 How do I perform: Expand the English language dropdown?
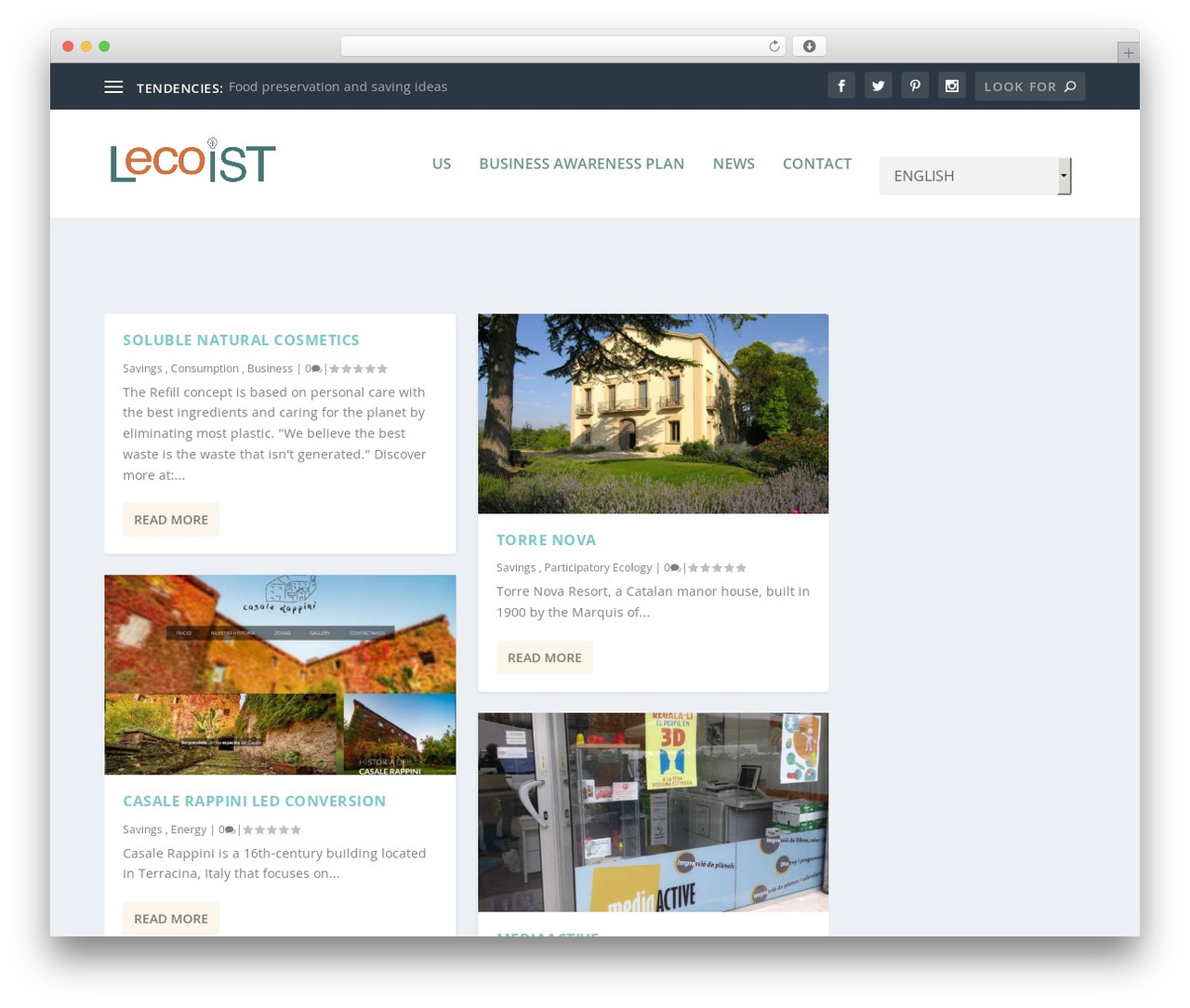[975, 176]
